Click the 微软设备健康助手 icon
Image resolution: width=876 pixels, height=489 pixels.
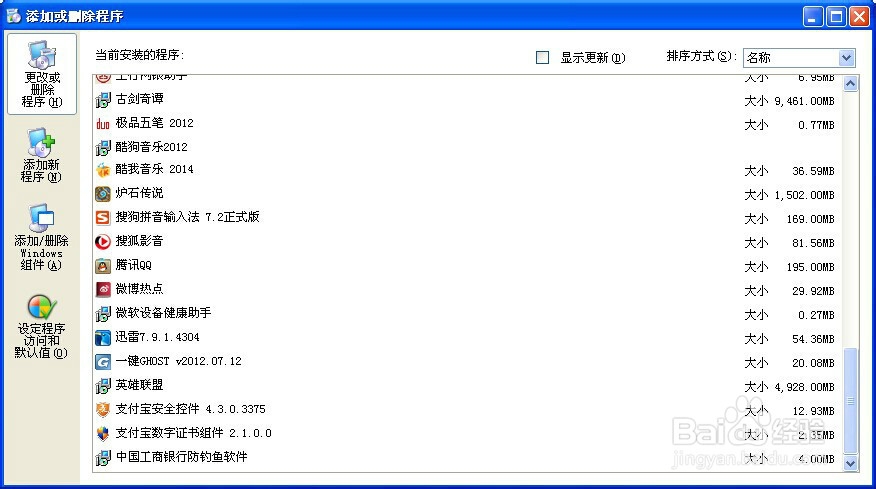[x=103, y=314]
